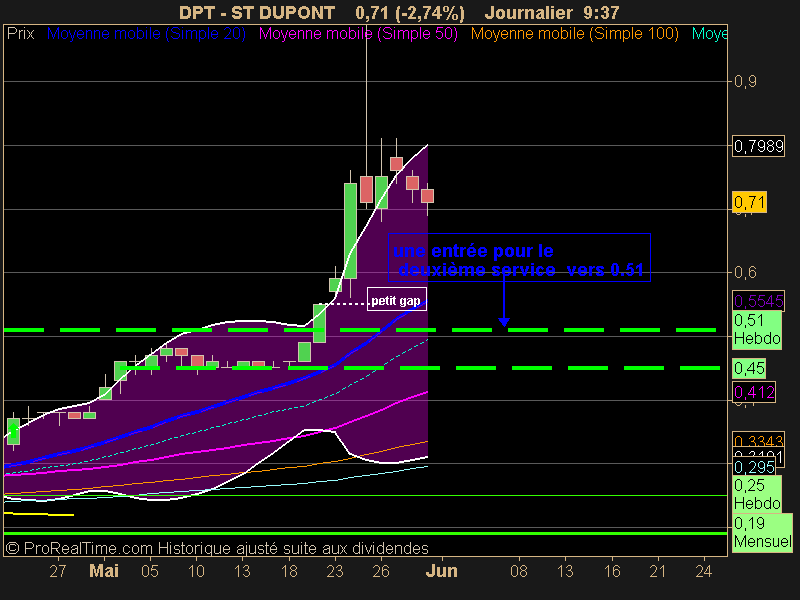Viewport: 800px width, 600px height.
Task: Click the 0,9 price axis value
Action: coord(745,81)
